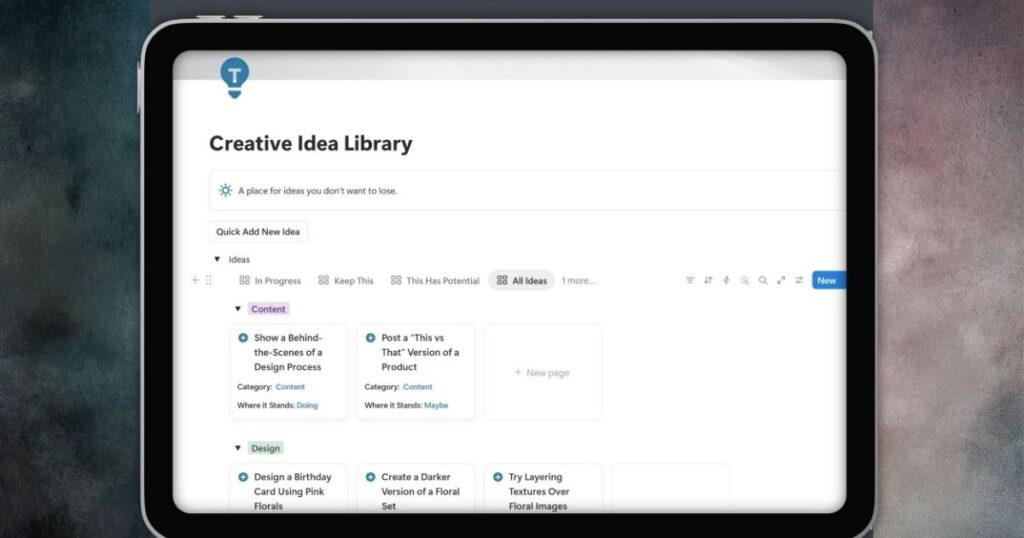Screen dimensions: 1024x538
Task: Open the Behind-the-Scenes Design Process card
Action: [288, 352]
